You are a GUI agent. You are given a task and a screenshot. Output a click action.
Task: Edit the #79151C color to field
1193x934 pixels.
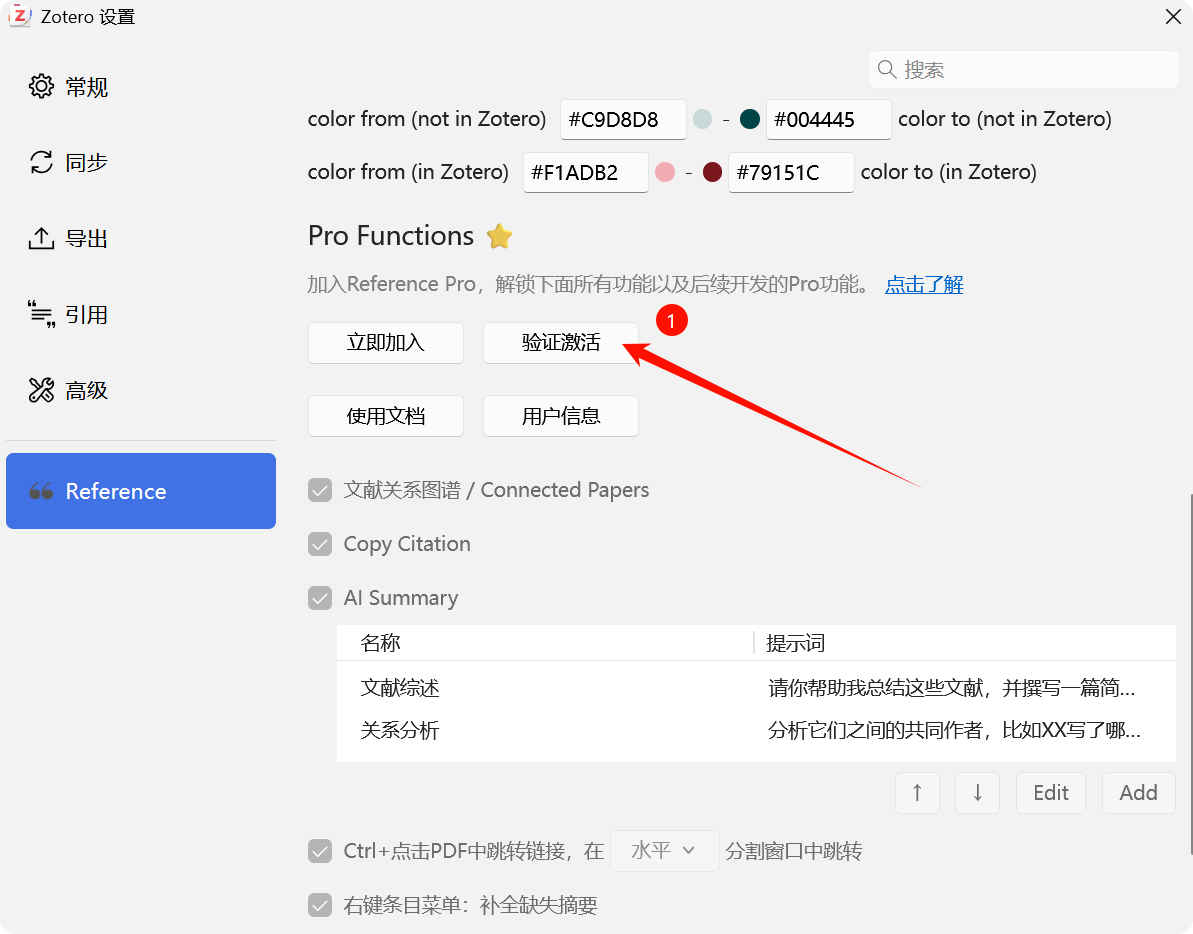tap(791, 173)
